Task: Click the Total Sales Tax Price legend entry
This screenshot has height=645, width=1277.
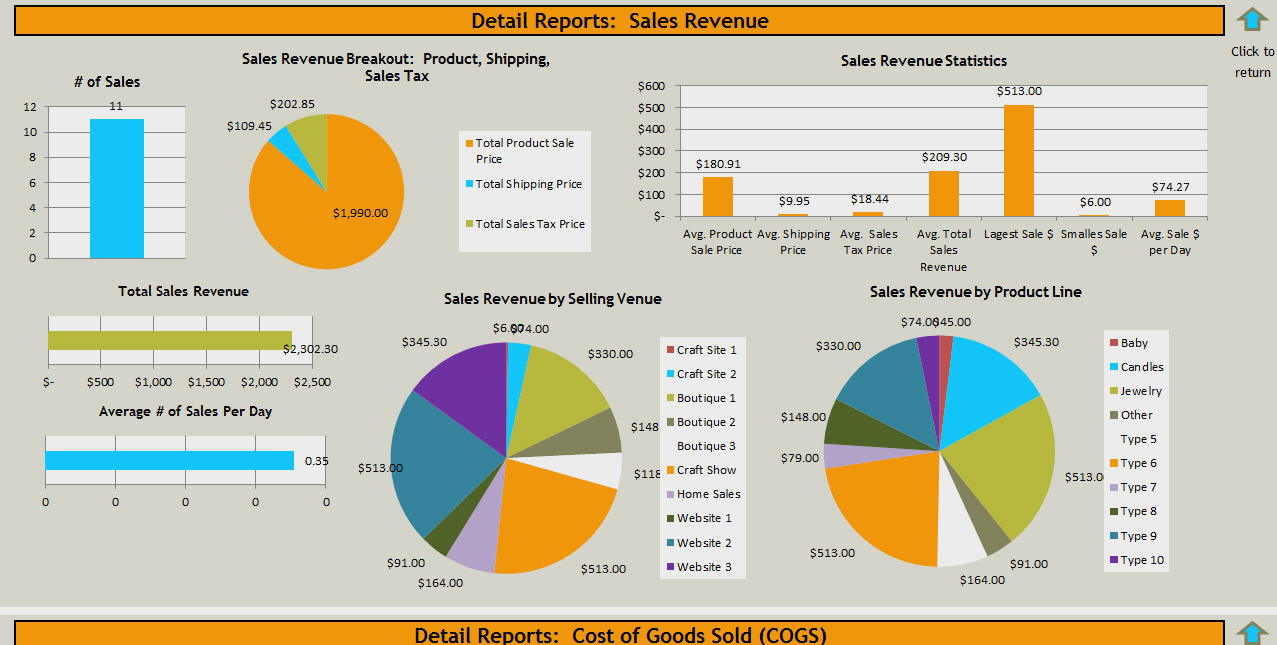Action: 529,224
